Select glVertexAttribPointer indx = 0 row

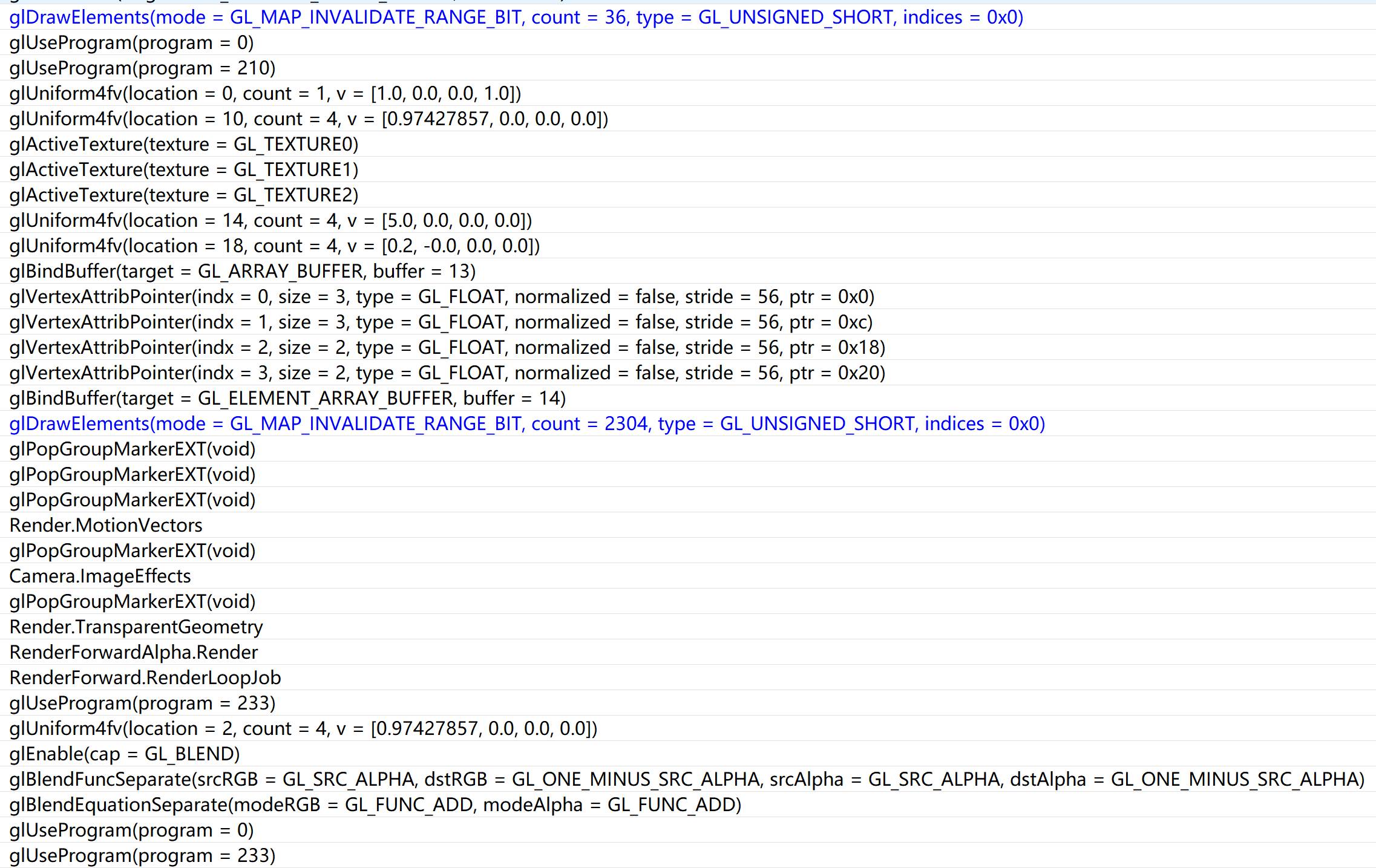coord(442,297)
